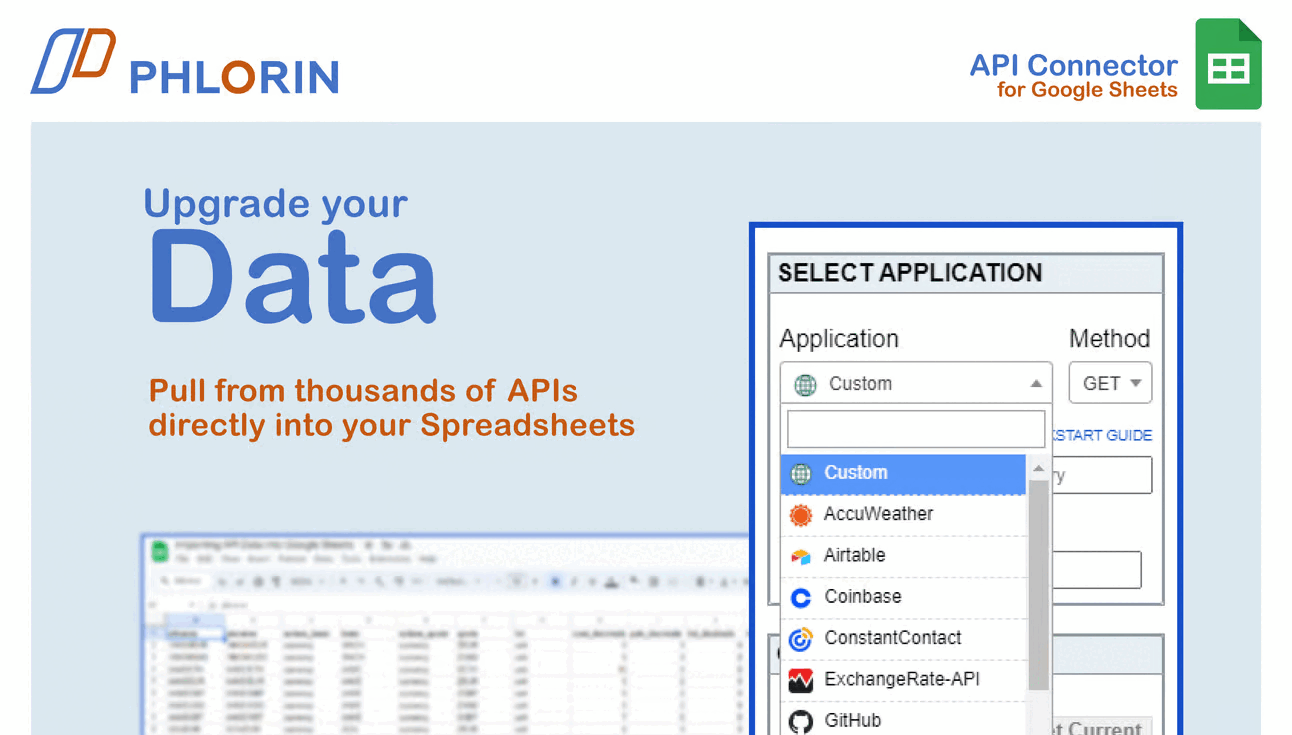Click the Airtable logo icon
Screen dimensions: 1292x735
click(801, 557)
